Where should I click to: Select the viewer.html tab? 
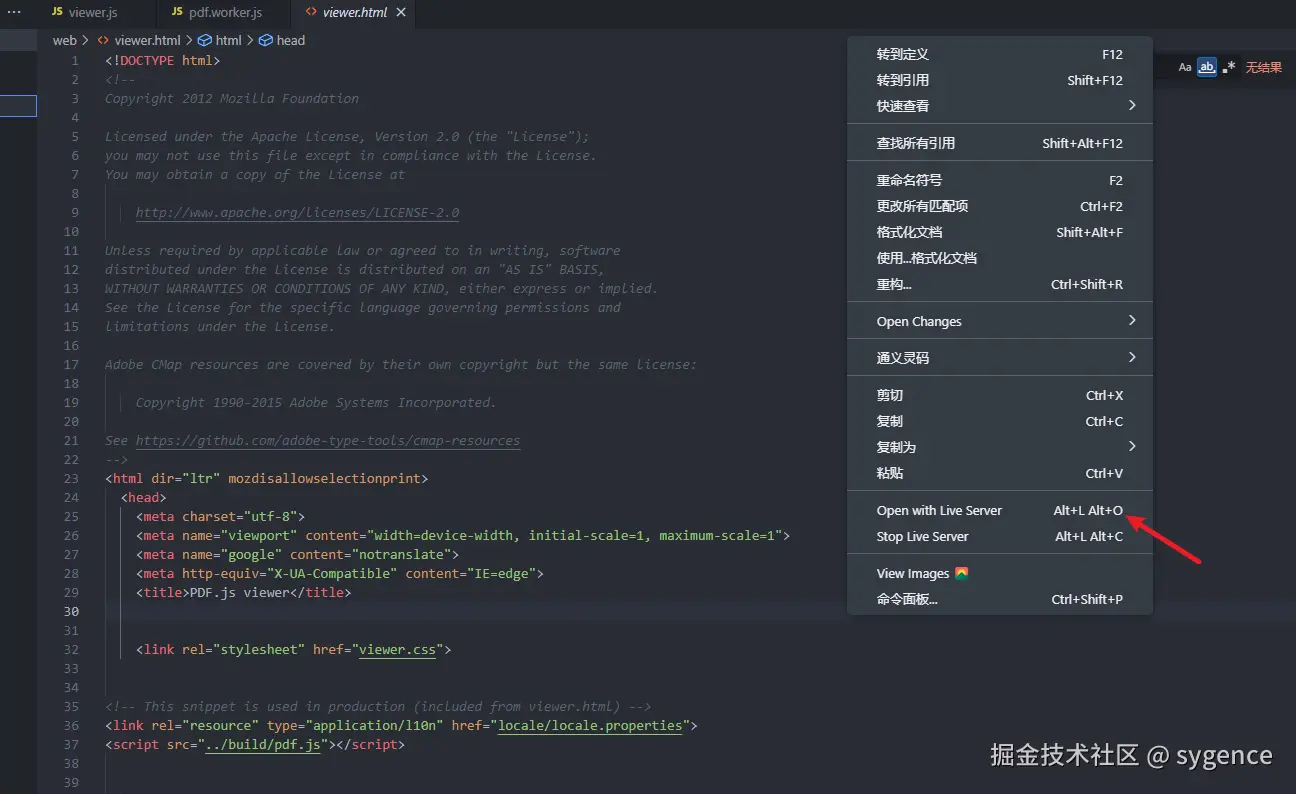(x=355, y=12)
